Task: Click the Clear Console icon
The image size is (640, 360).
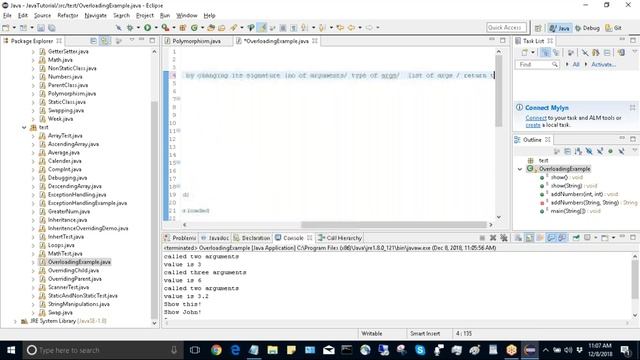Action: 518,238
